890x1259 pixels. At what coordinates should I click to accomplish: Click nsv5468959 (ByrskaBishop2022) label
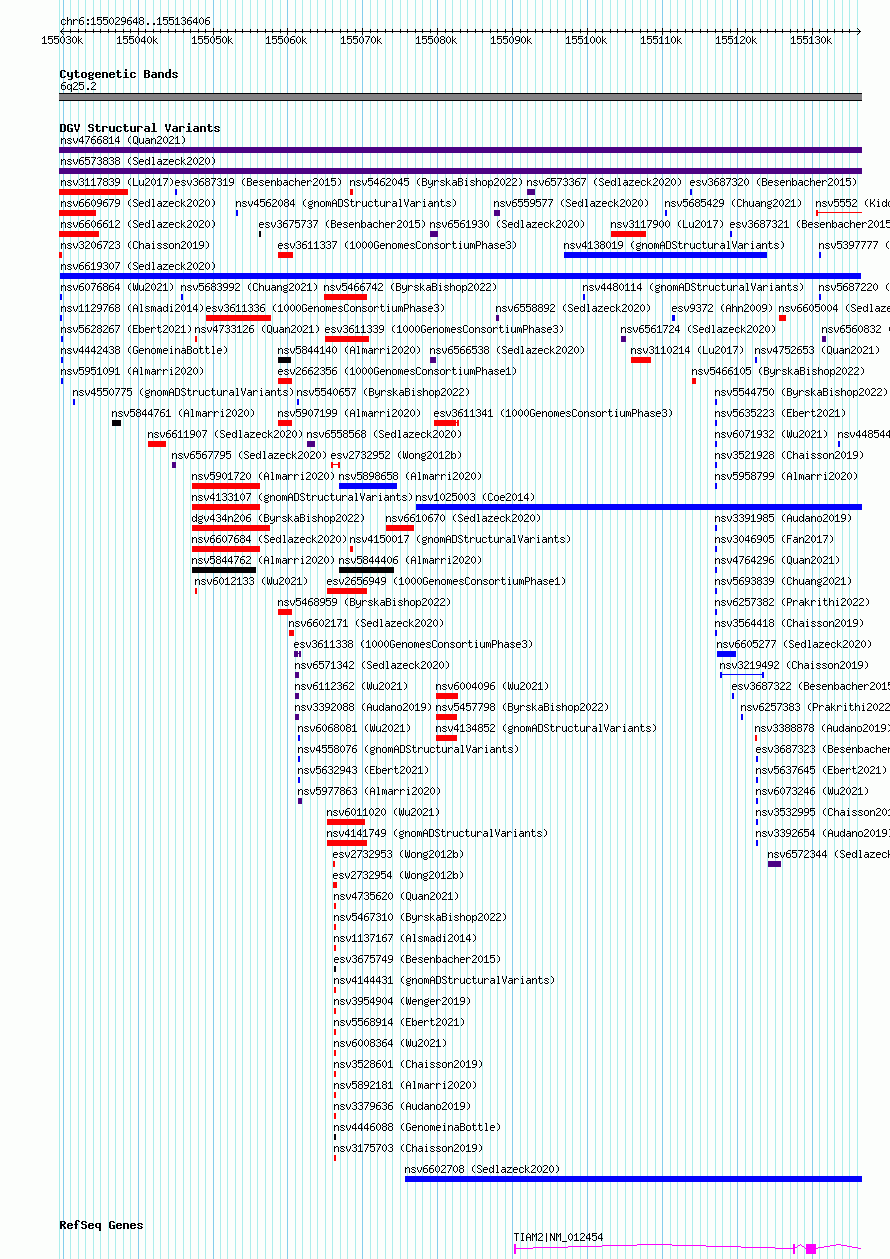(x=364, y=602)
